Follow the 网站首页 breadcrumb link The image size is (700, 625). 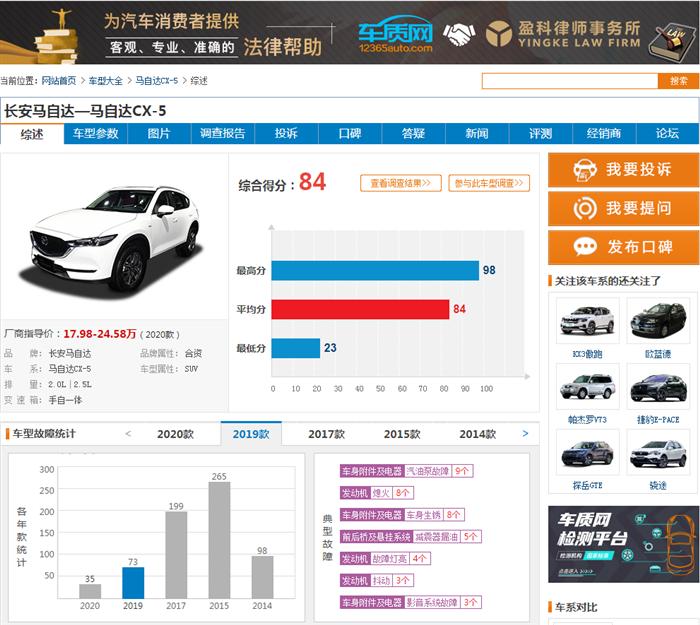[58, 81]
